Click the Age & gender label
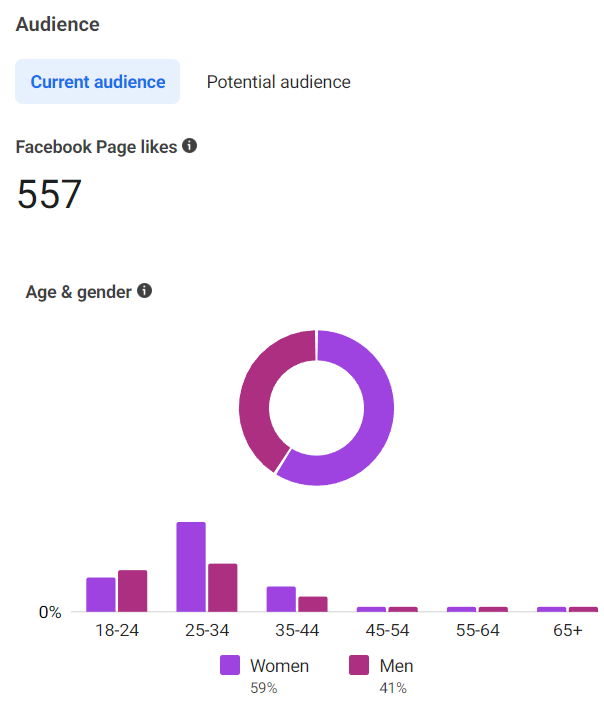This screenshot has width=604, height=719. point(78,292)
